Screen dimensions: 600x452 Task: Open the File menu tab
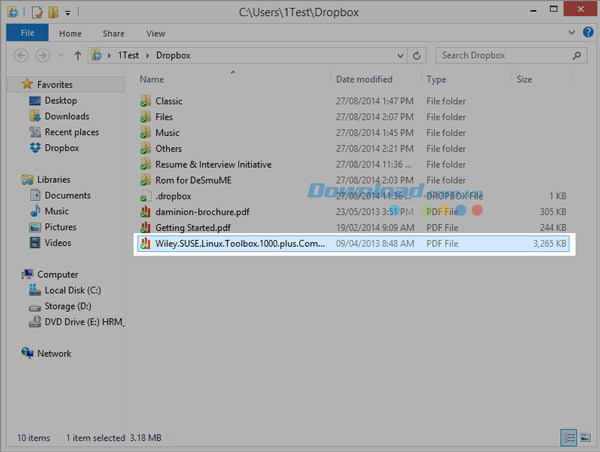tap(27, 33)
